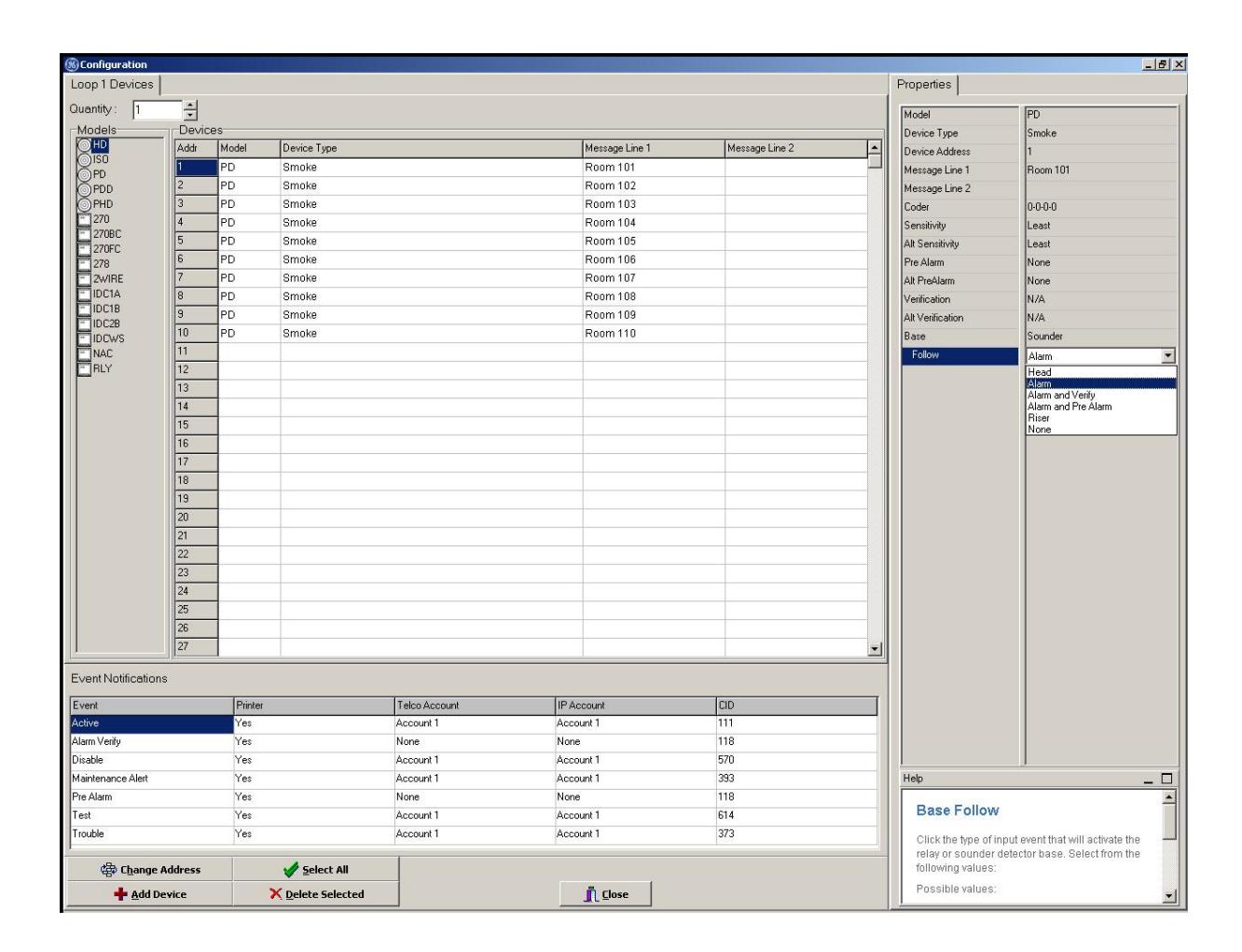Viewport: 1242px width, 952px height.
Task: Click the GE logo in title bar
Action: [71, 64]
